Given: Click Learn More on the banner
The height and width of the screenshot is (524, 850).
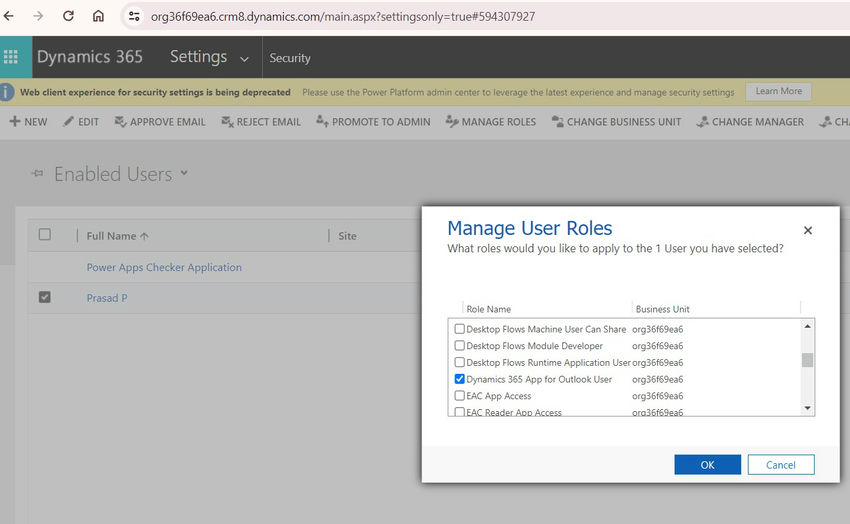Looking at the screenshot, I should [x=778, y=92].
